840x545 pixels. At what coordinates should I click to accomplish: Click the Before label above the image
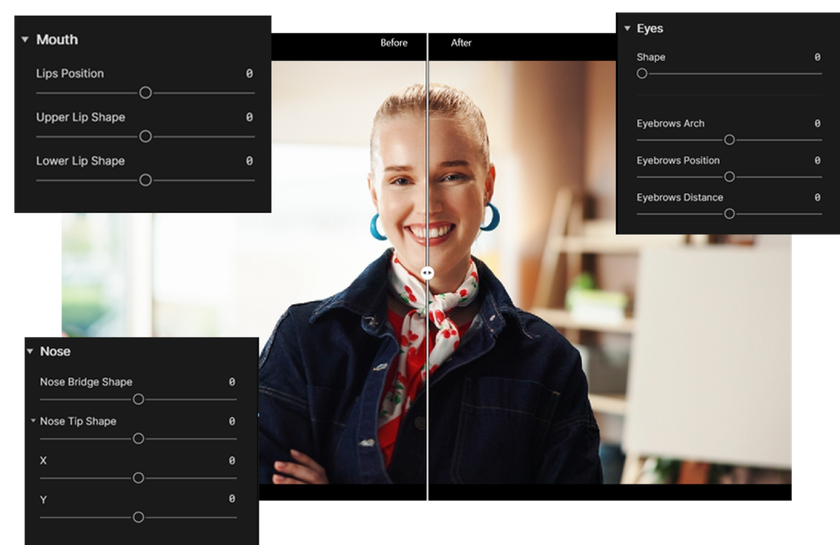point(394,43)
